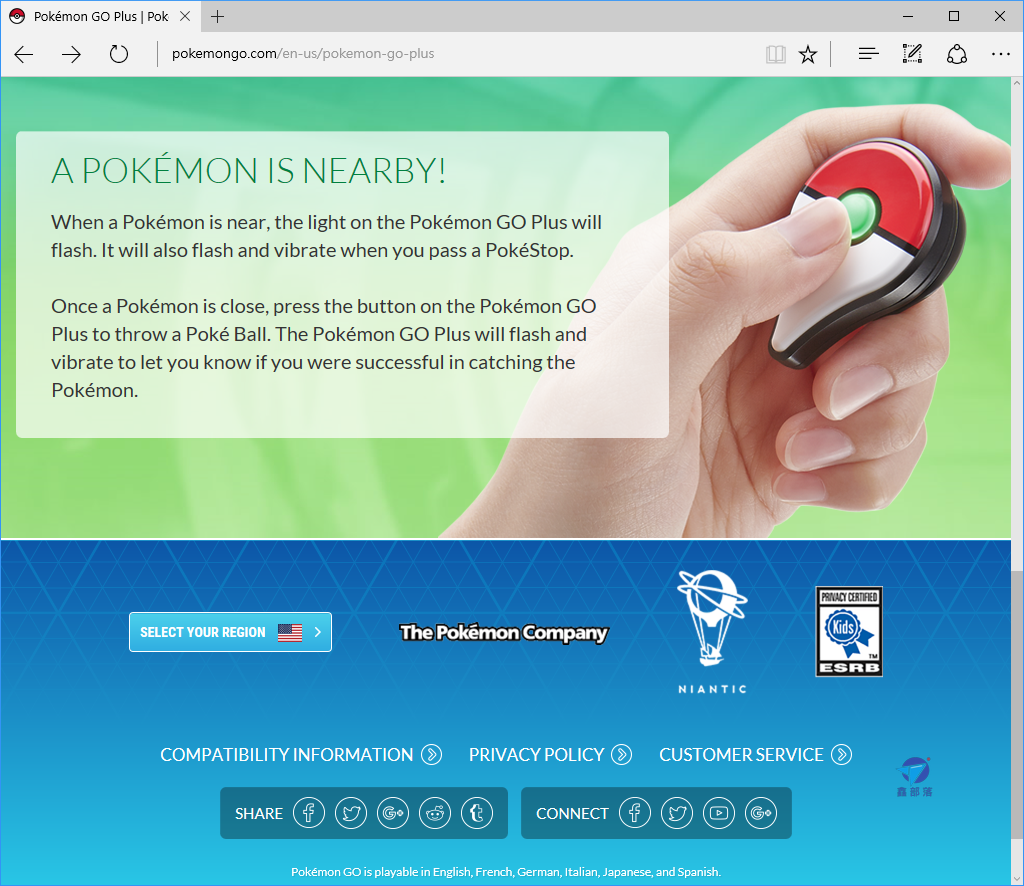Connect via the YouTube icon

(x=718, y=813)
